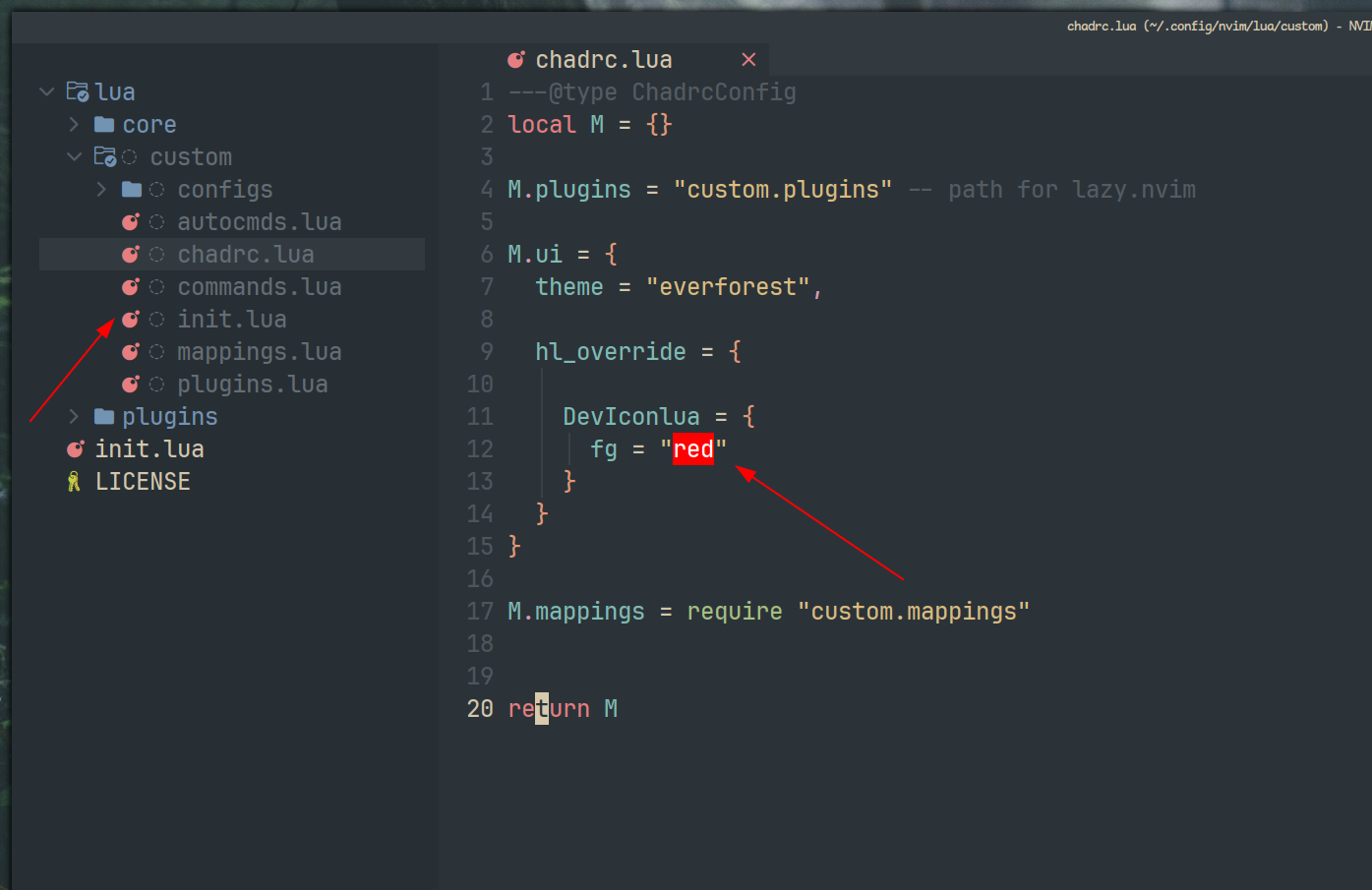1372x890 pixels.
Task: Click the LICENSE file's key icon
Action: tap(74, 482)
